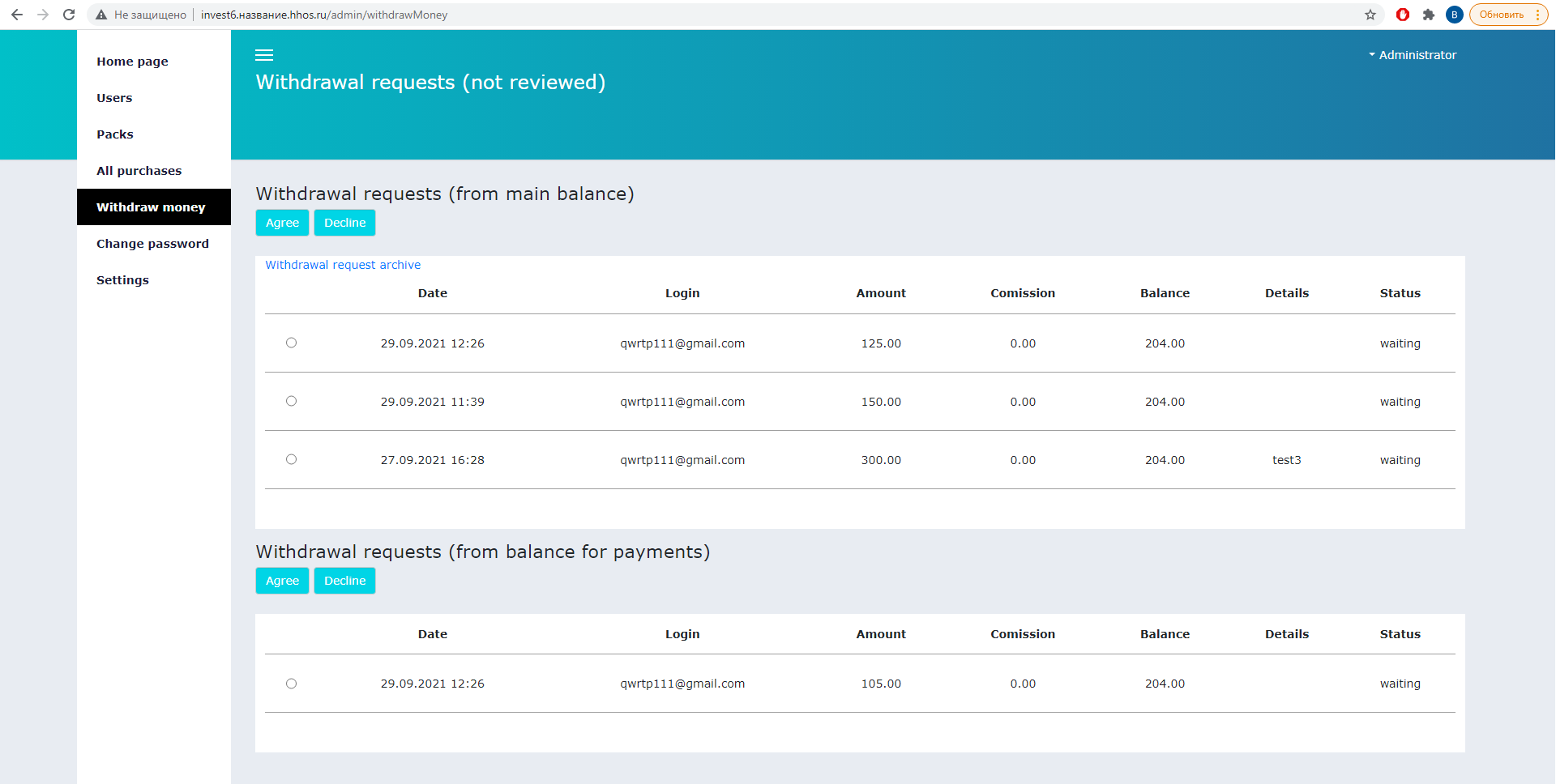This screenshot has height=784, width=1556.
Task: Select the 125.00 withdrawal request radio button
Action: 292,343
